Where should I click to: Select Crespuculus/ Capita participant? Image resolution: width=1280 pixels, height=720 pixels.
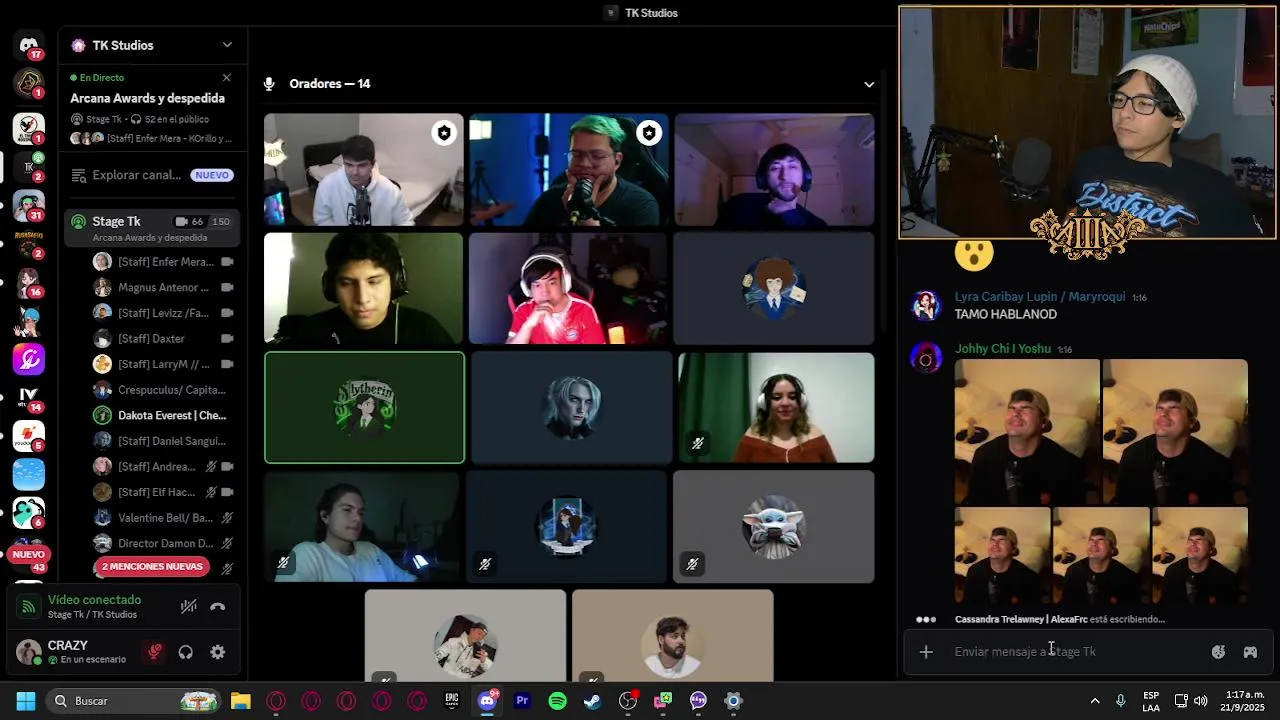point(164,390)
